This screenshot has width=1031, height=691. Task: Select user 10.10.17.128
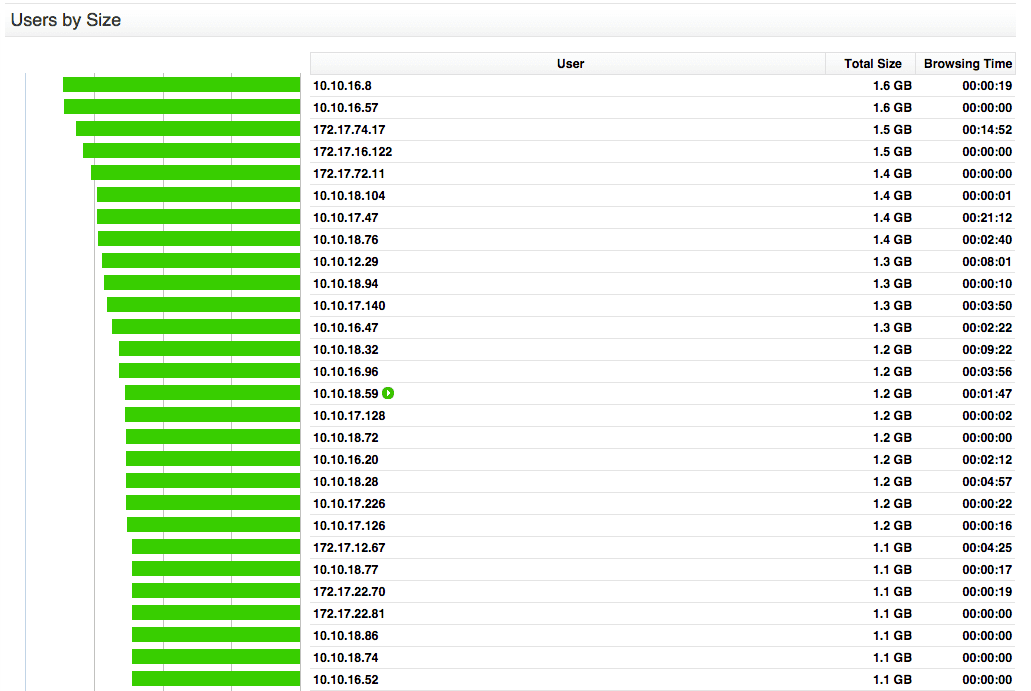coord(349,416)
